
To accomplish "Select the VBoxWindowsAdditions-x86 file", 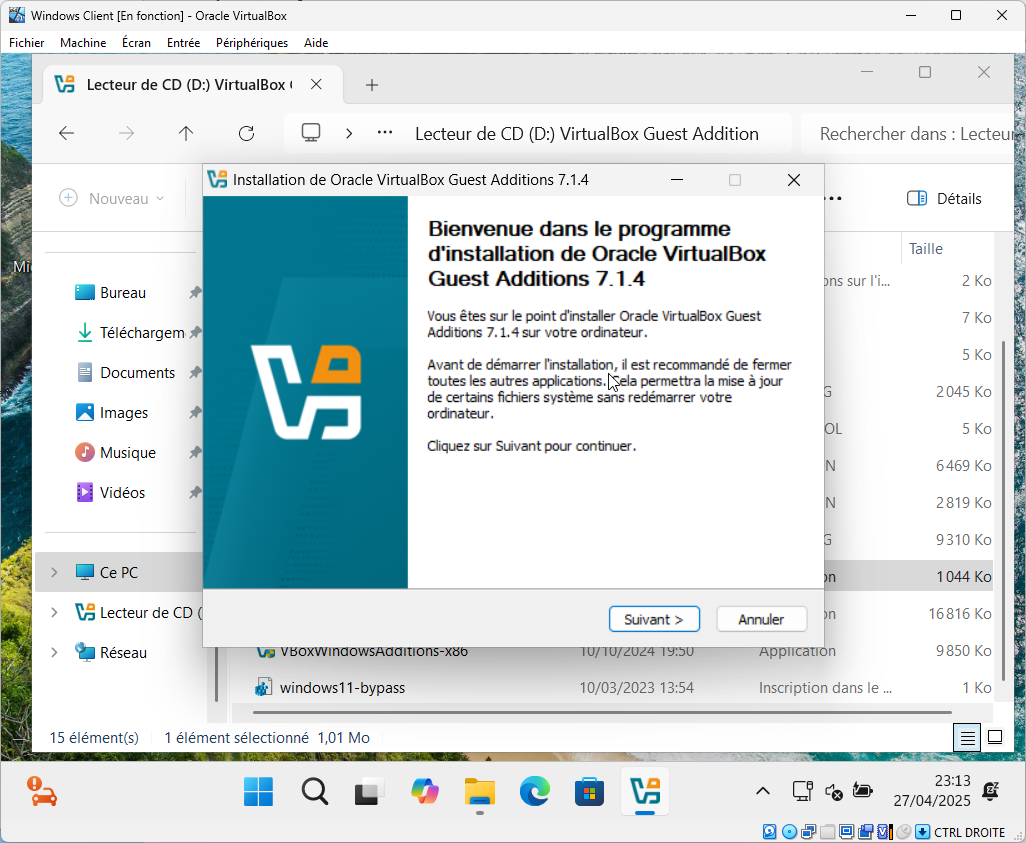I will click(373, 651).
